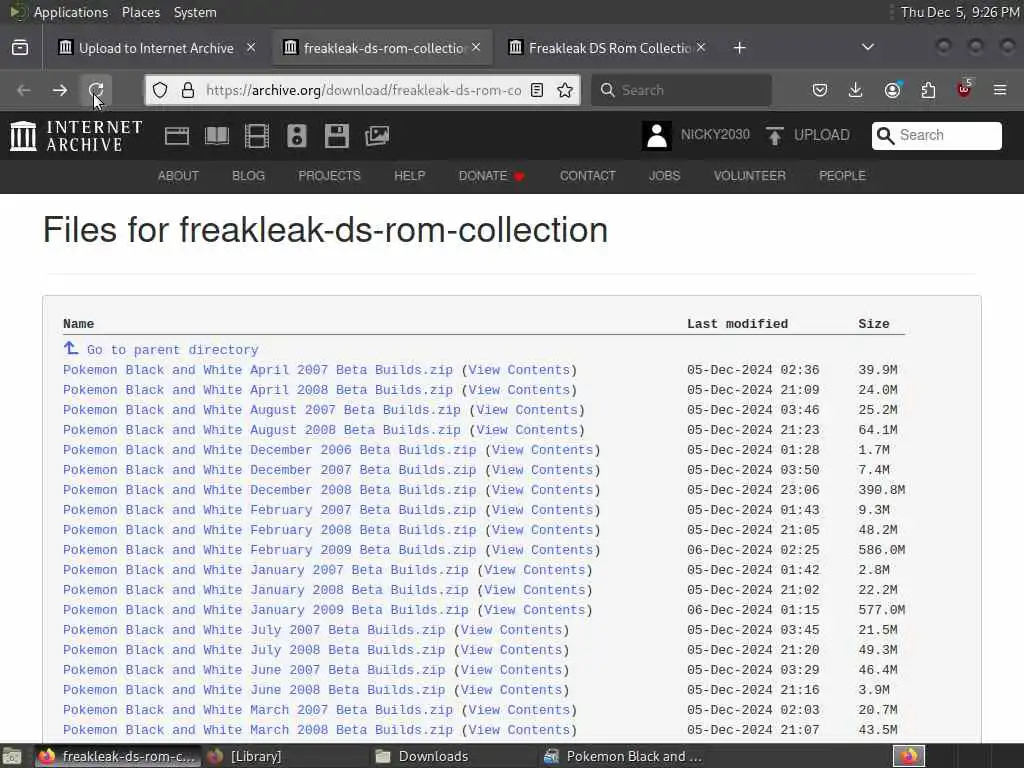This screenshot has height=768, width=1024.
Task: Open the CONTACT navigation link
Action: [x=588, y=176]
